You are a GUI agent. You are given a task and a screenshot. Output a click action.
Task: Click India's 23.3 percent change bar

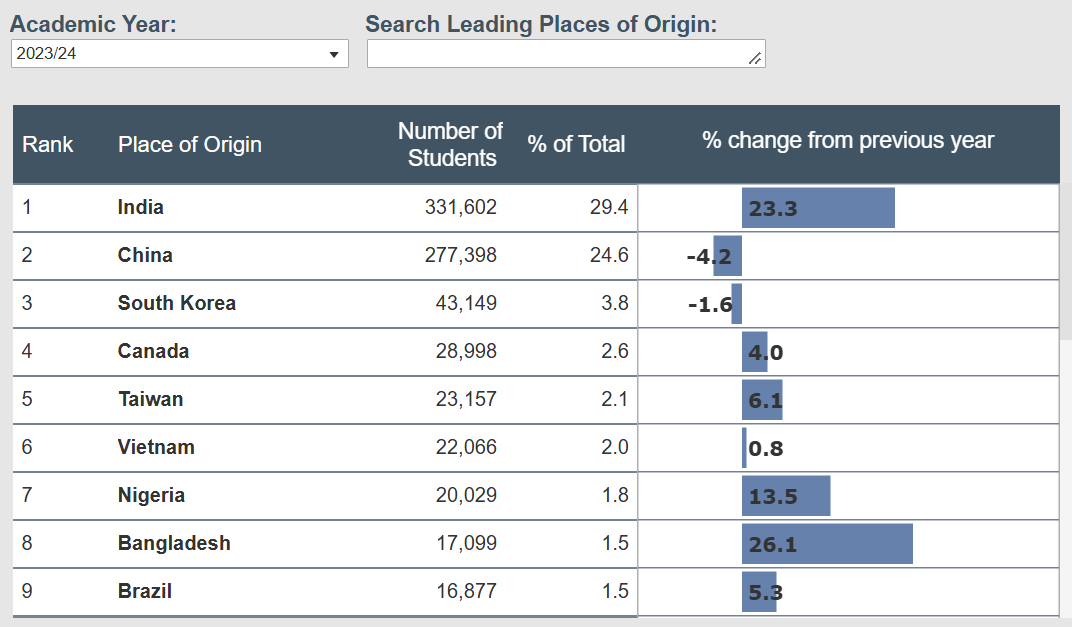pos(818,208)
